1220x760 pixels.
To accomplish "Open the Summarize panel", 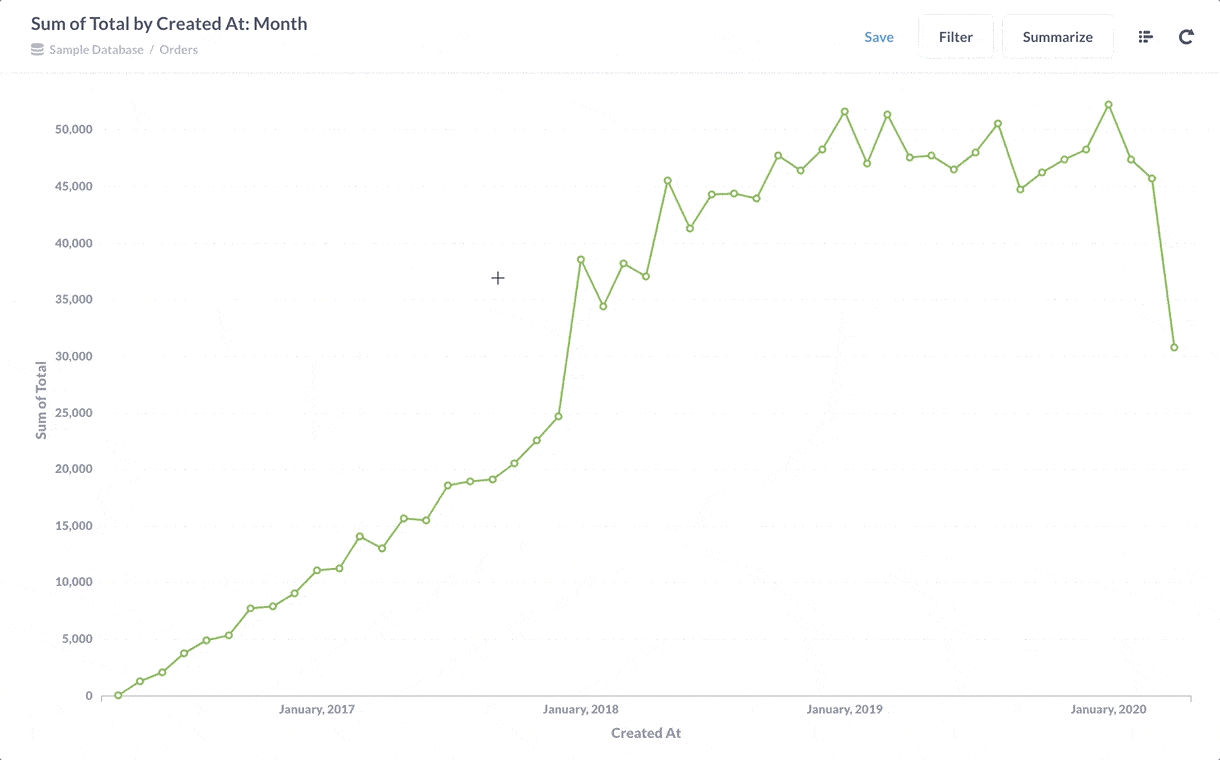I will [x=1057, y=36].
